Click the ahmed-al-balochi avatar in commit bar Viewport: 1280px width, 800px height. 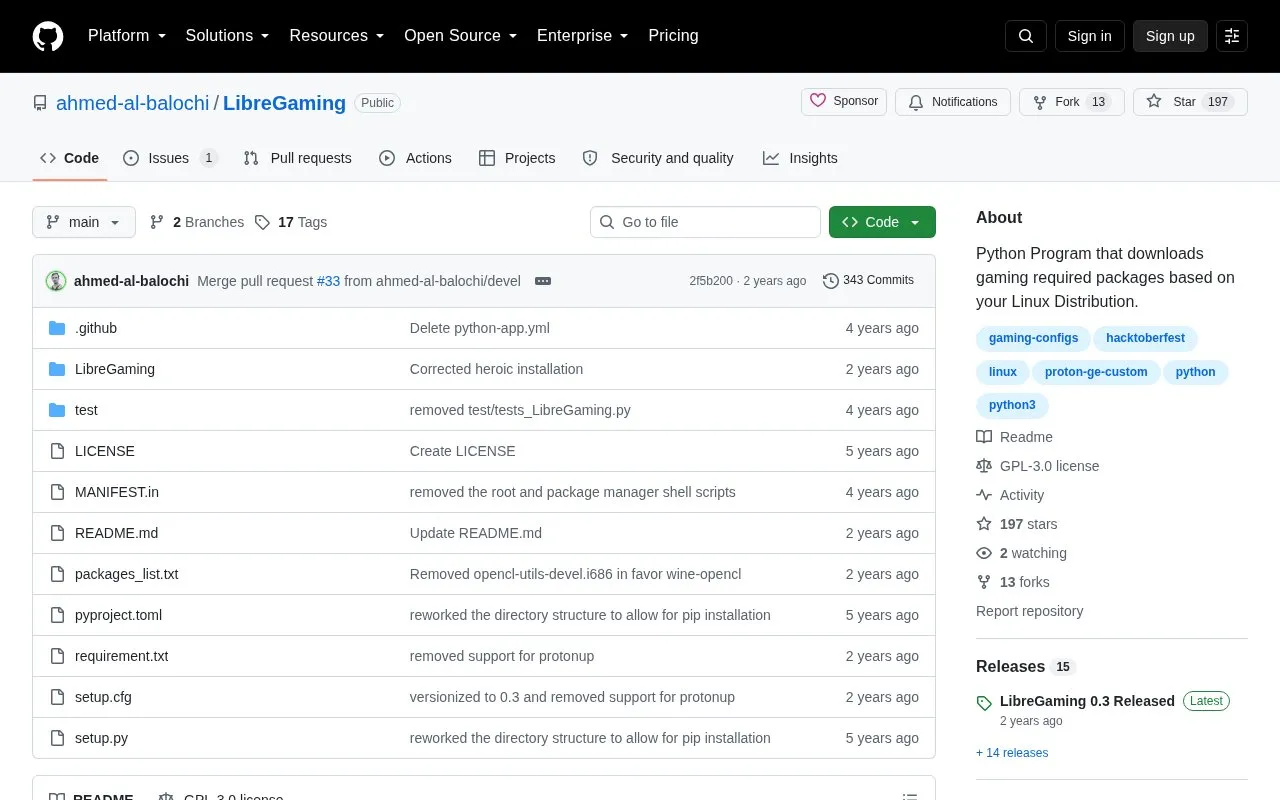pyautogui.click(x=56, y=281)
